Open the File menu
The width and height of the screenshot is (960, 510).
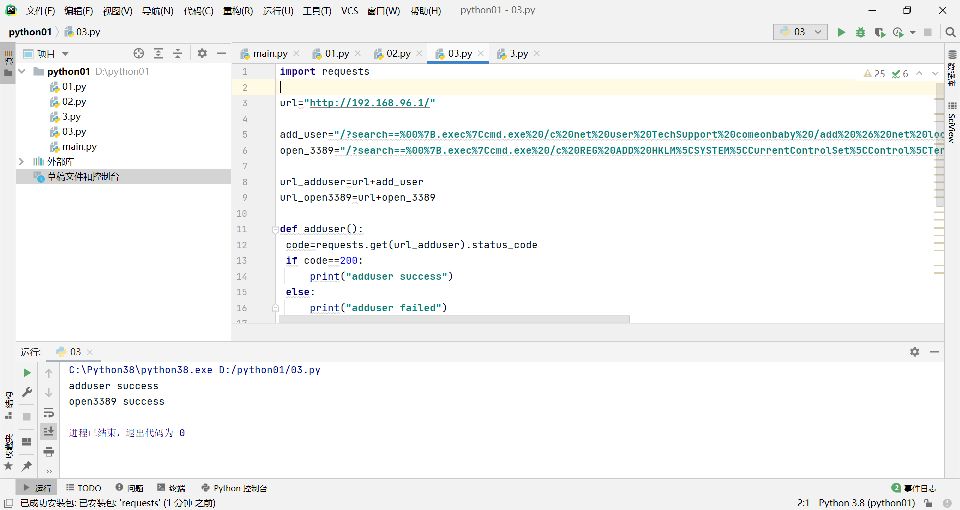click(40, 10)
